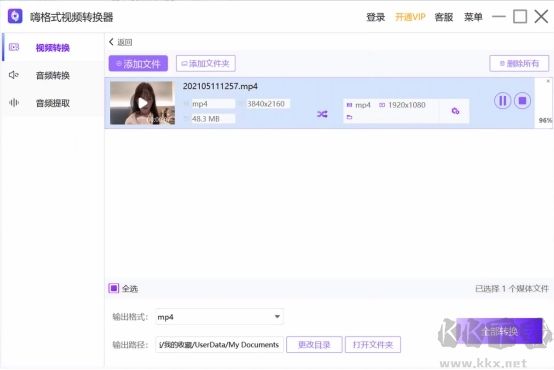
Task: Remove the file with the small x
Action: point(548,81)
